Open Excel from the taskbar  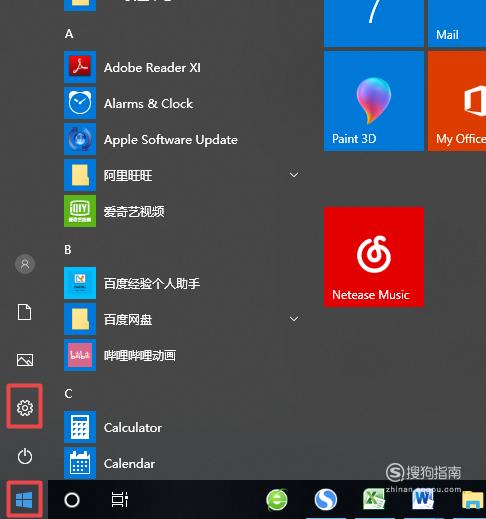(374, 500)
